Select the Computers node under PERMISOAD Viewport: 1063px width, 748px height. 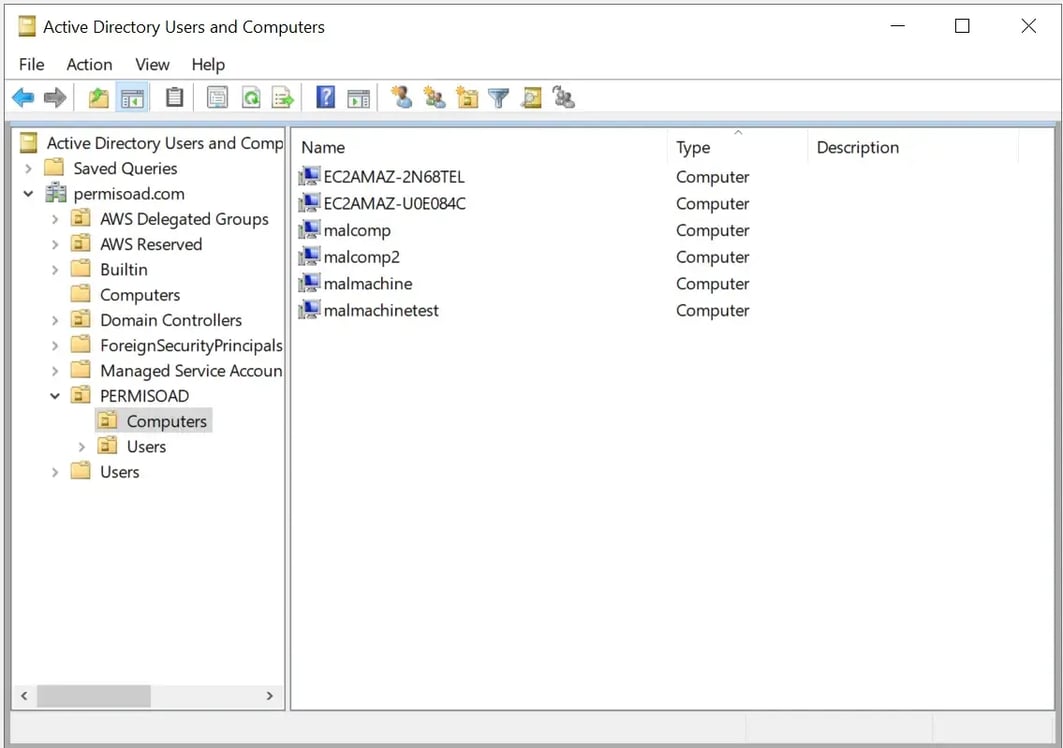(x=166, y=421)
